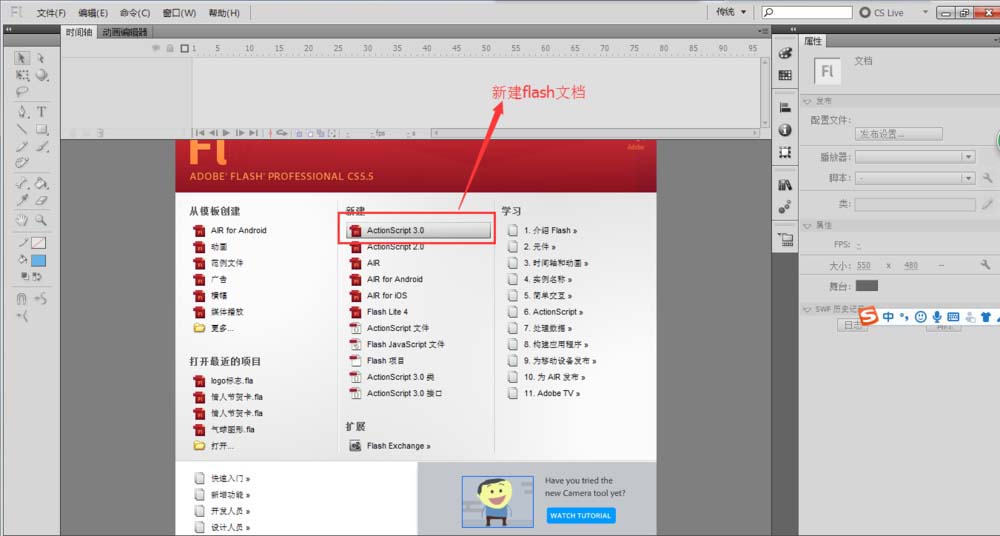Open the stroke color swatch
Viewport: 1000px width, 536px height.
(39, 243)
